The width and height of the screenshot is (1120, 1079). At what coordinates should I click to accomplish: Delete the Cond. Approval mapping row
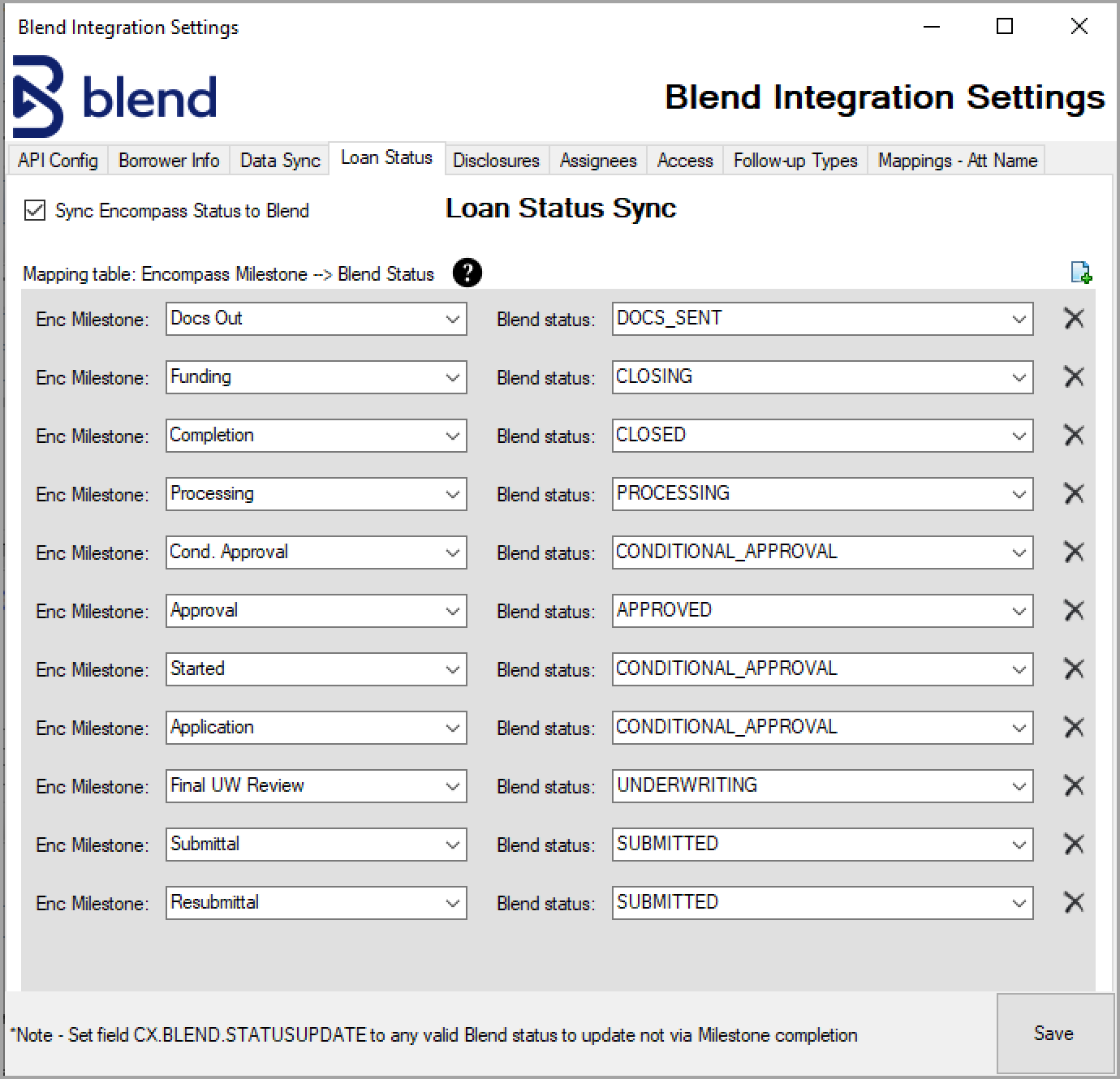click(1074, 552)
